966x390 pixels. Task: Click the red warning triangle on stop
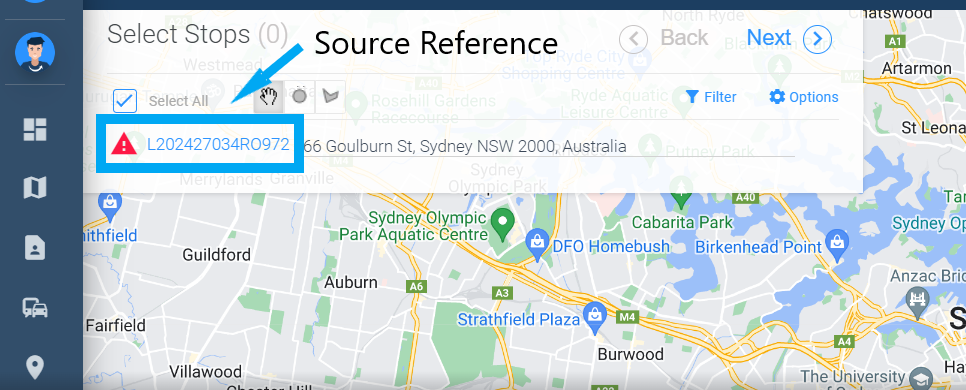124,145
